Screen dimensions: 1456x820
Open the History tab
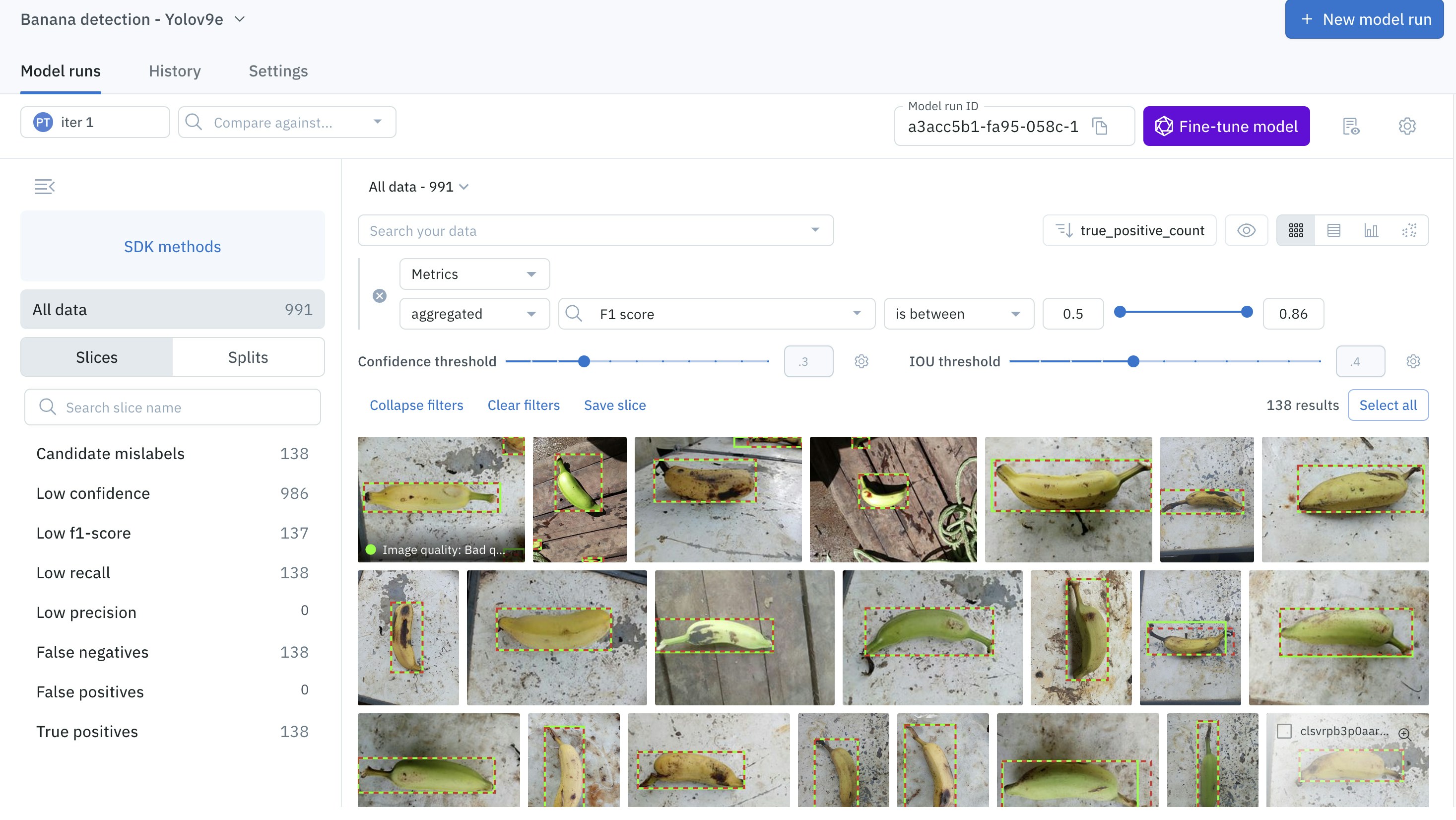coord(175,70)
